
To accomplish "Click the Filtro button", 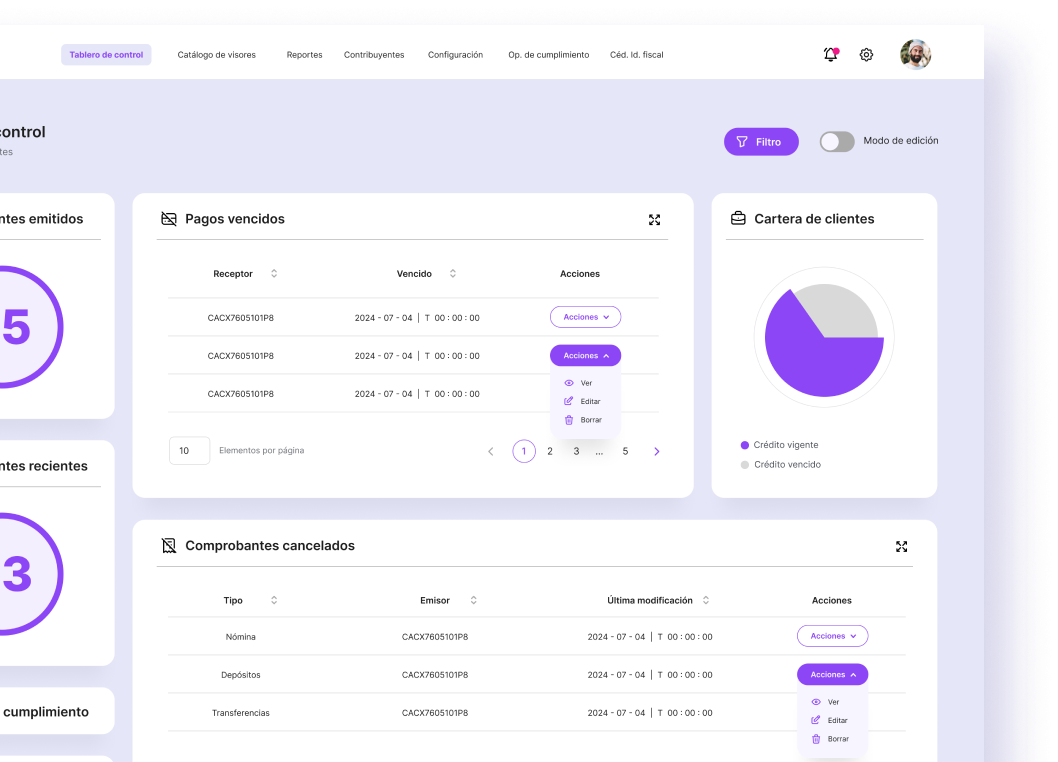I will [761, 142].
